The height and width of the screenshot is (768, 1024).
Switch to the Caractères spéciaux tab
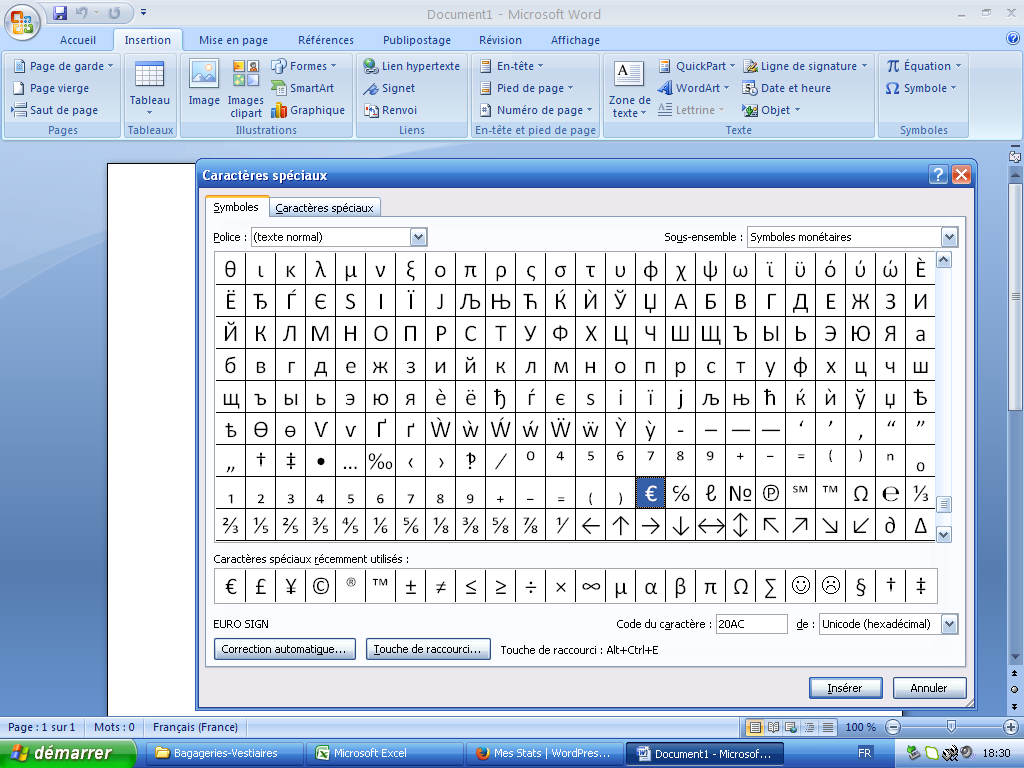324,208
